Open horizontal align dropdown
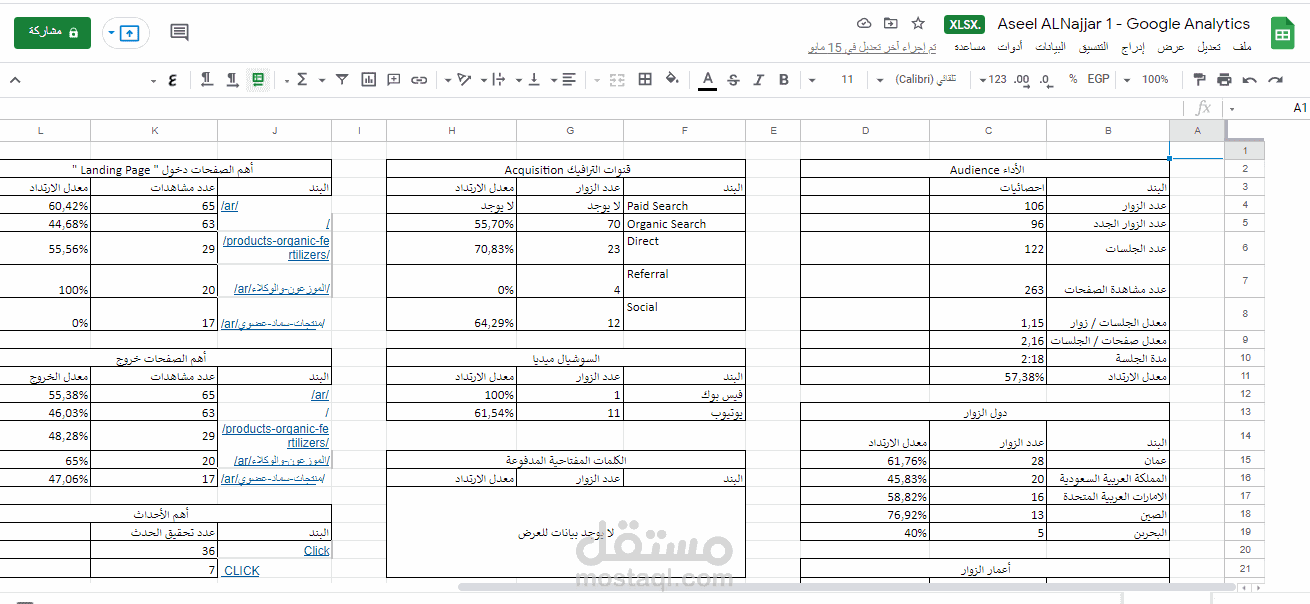Image resolution: width=1310 pixels, height=604 pixels. click(x=564, y=79)
